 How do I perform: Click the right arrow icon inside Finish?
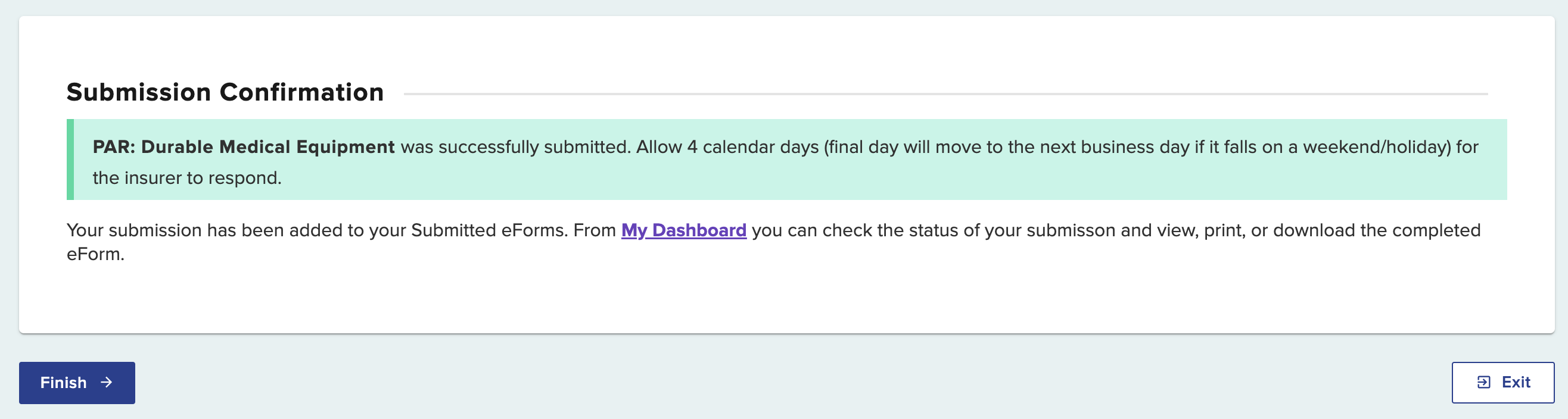coord(107,383)
